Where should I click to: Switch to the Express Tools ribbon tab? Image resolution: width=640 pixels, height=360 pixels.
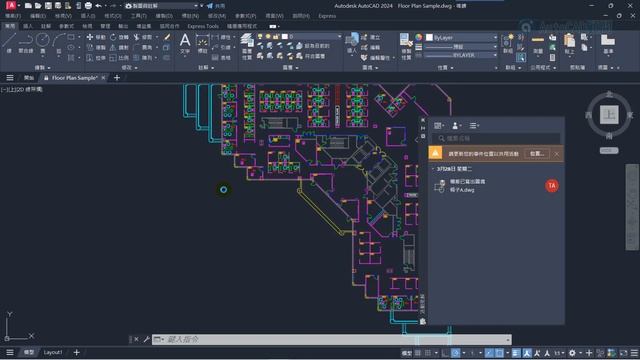(203, 26)
